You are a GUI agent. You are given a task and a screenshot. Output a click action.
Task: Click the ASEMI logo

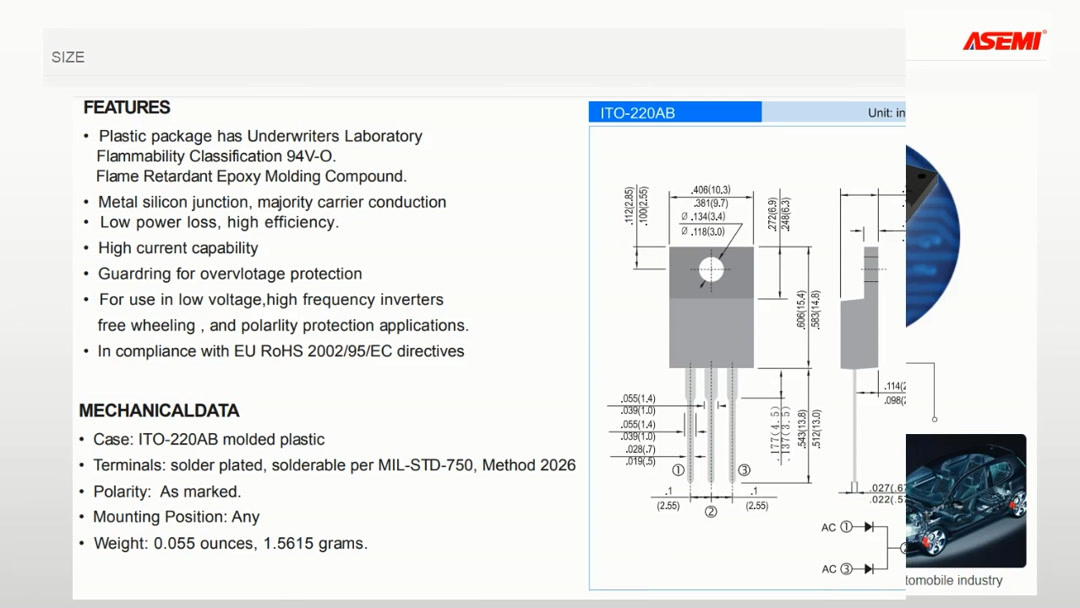1005,40
